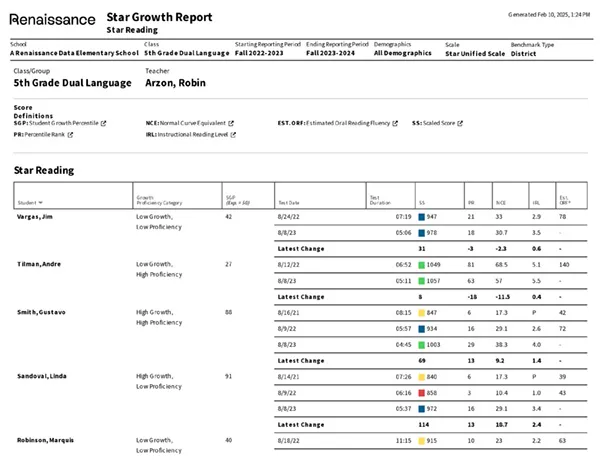Open the NCE Normal Curve Equivalent external link icon
This screenshot has width=600, height=462.
click(231, 123)
